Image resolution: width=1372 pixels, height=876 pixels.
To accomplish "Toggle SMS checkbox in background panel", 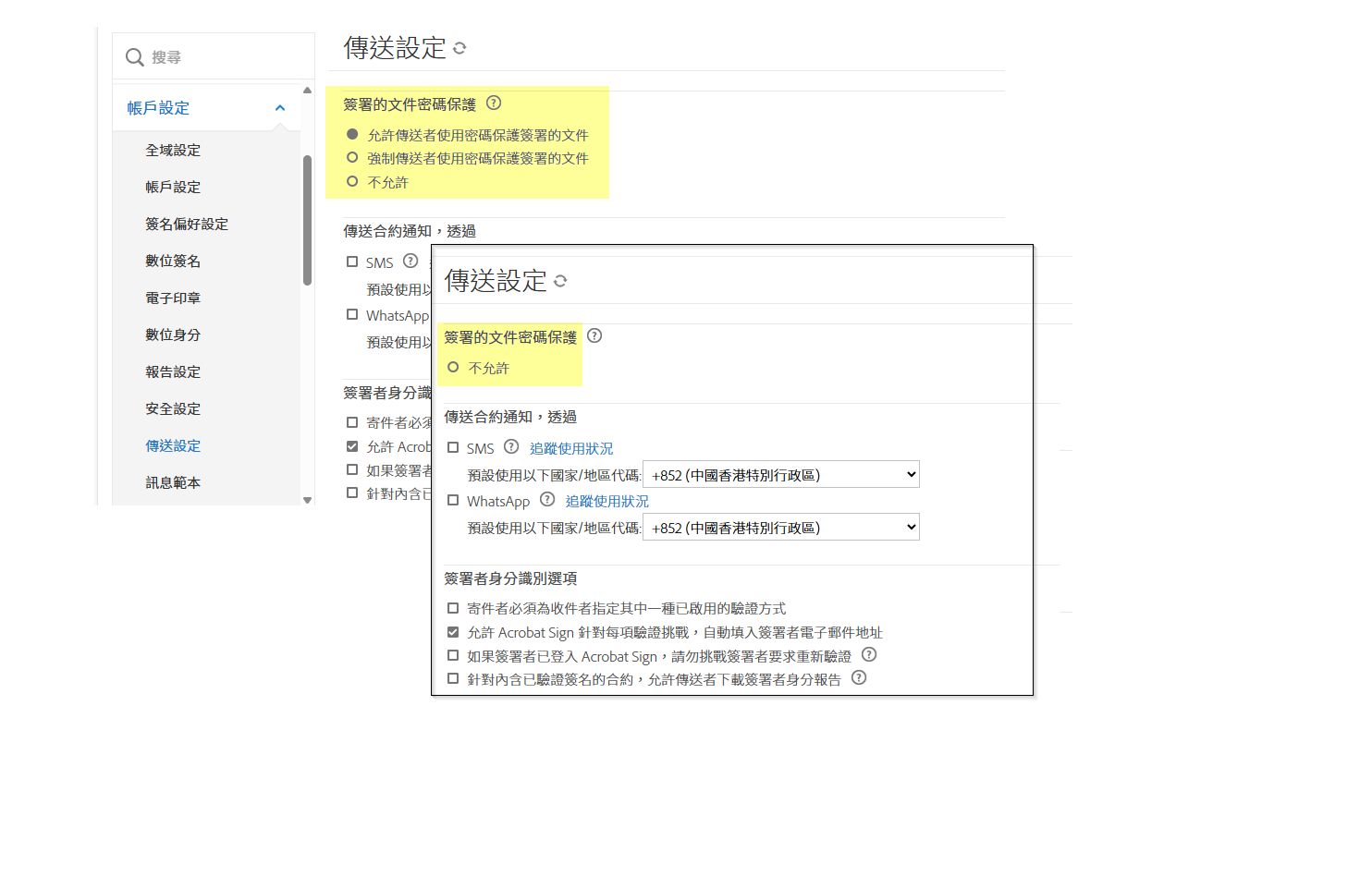I will 352,262.
